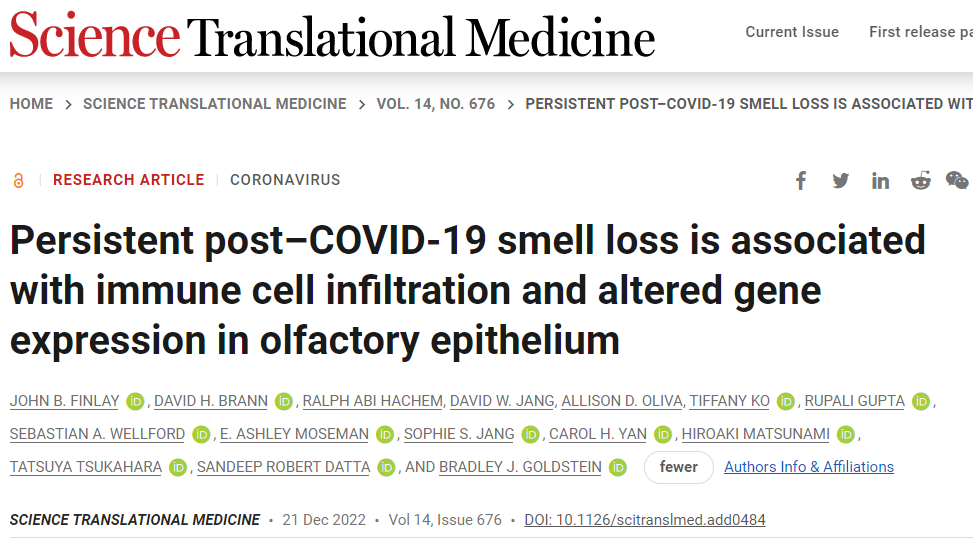The image size is (973, 539).
Task: Go to Current Issue menu item
Action: (x=792, y=32)
